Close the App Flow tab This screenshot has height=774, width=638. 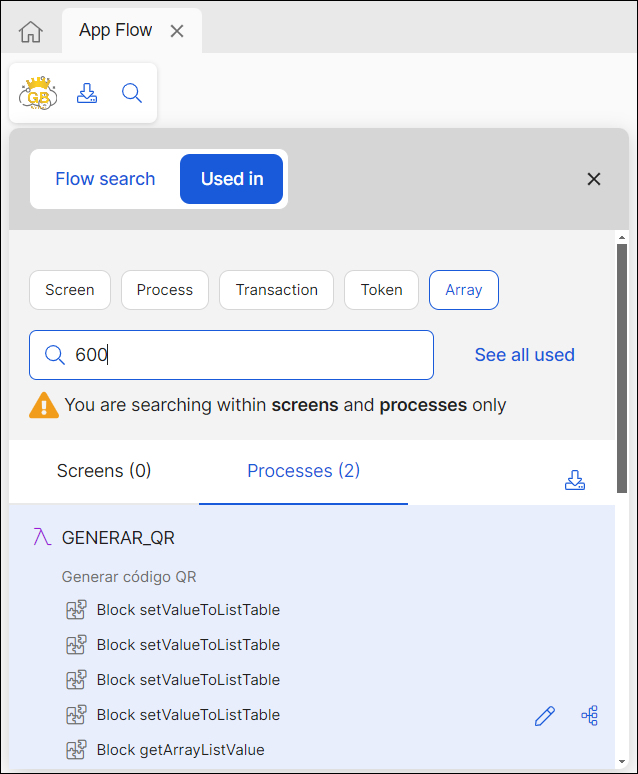(177, 31)
